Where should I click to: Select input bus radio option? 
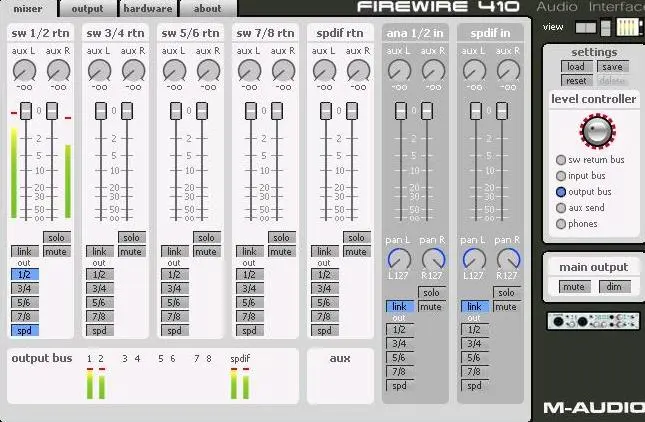pos(561,176)
